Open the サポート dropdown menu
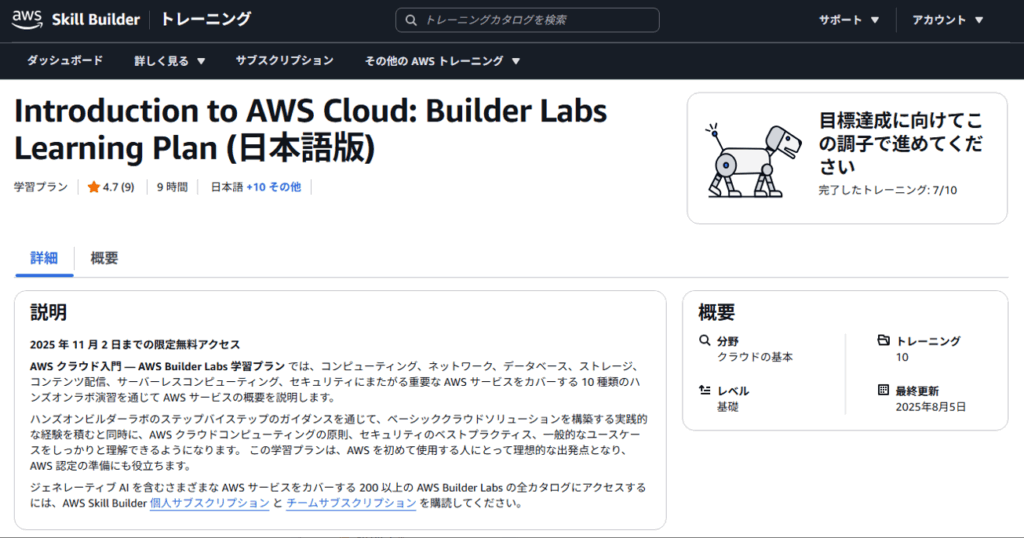 tap(849, 20)
